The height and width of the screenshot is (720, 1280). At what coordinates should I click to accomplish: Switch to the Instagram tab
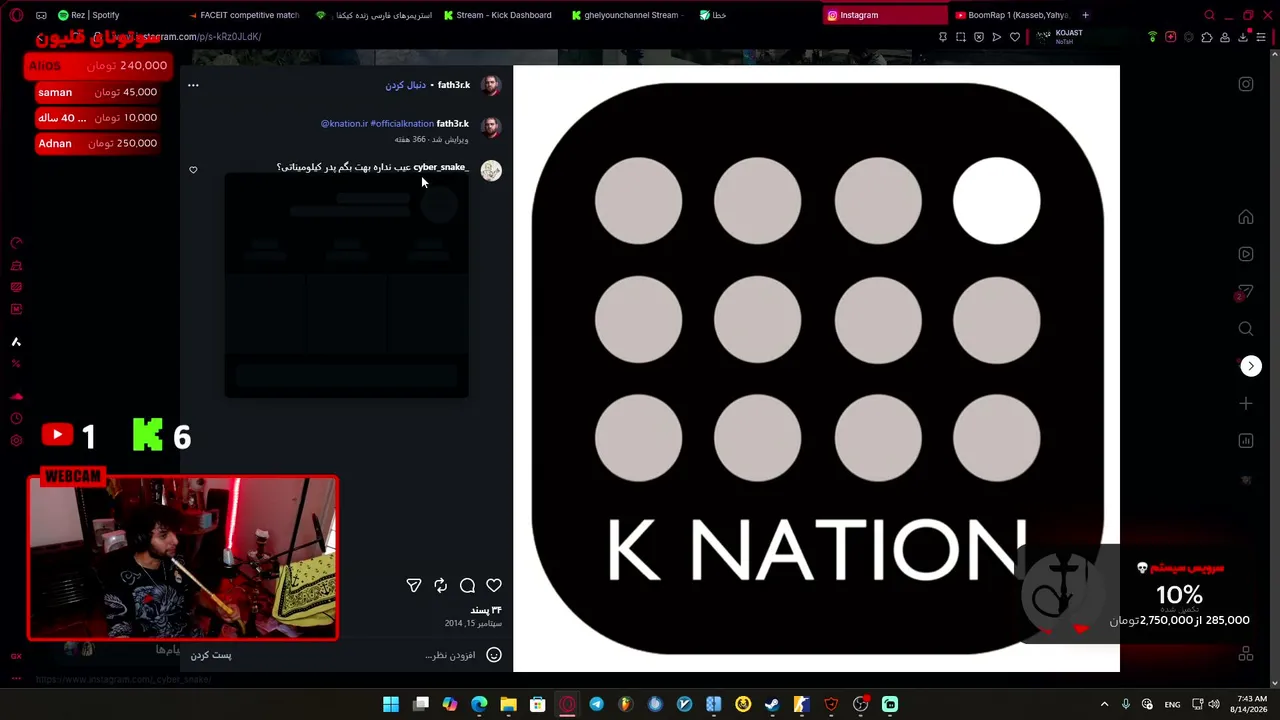pyautogui.click(x=884, y=15)
